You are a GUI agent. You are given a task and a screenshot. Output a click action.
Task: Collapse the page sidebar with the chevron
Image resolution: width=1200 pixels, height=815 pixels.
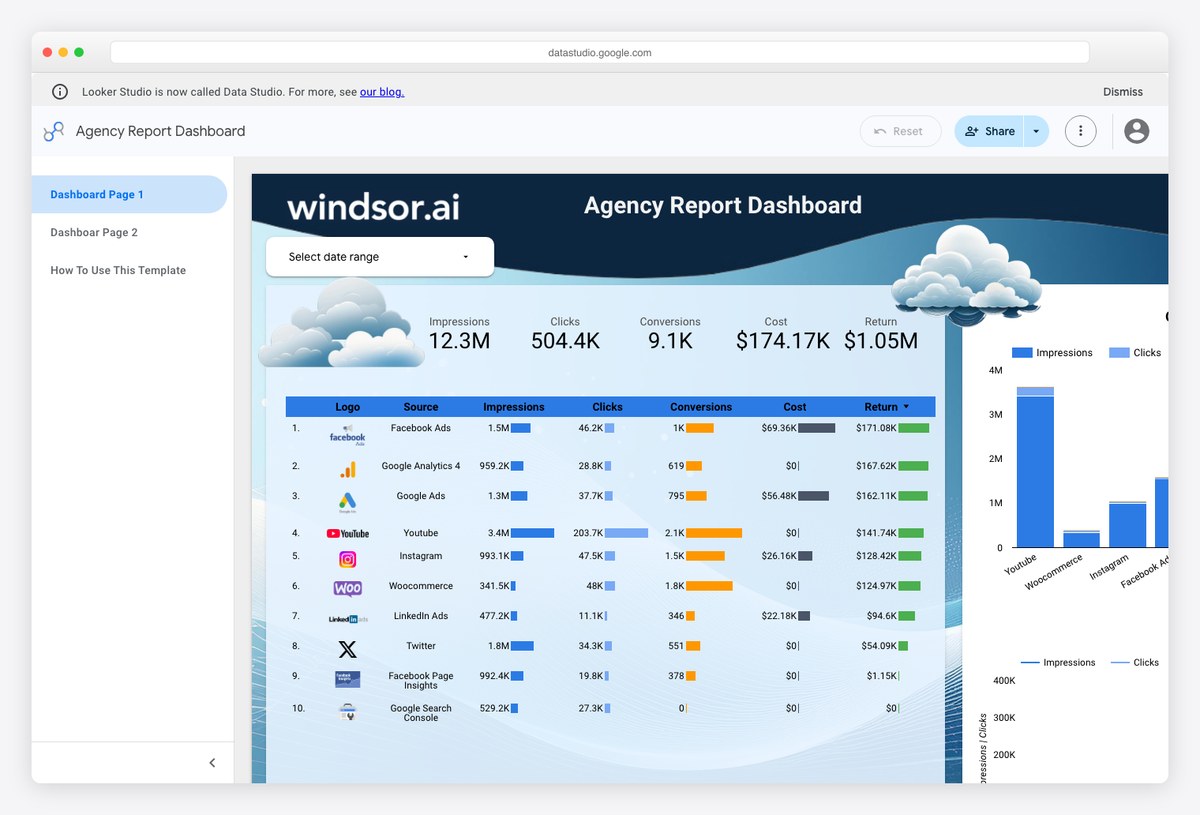tap(212, 763)
